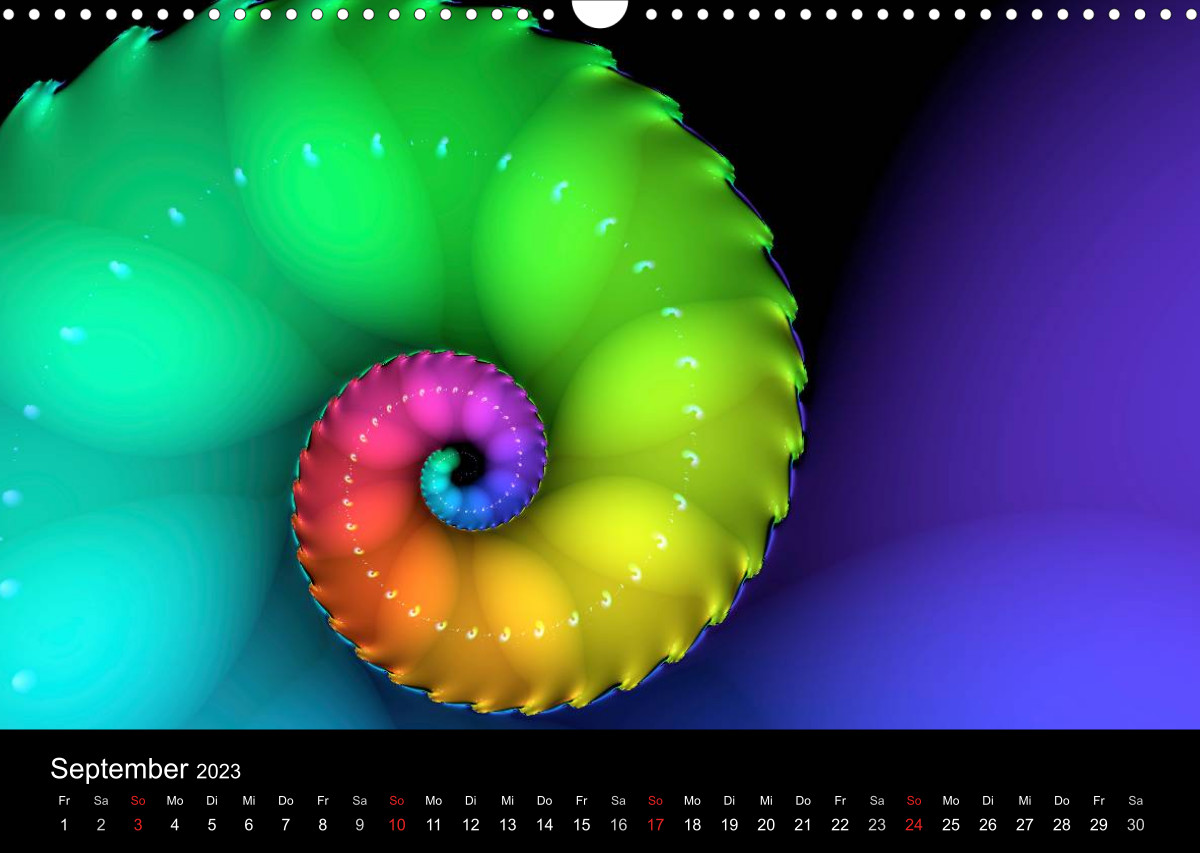The width and height of the screenshot is (1200, 853).
Task: Pick Saturday date 2
Action: [x=101, y=825]
